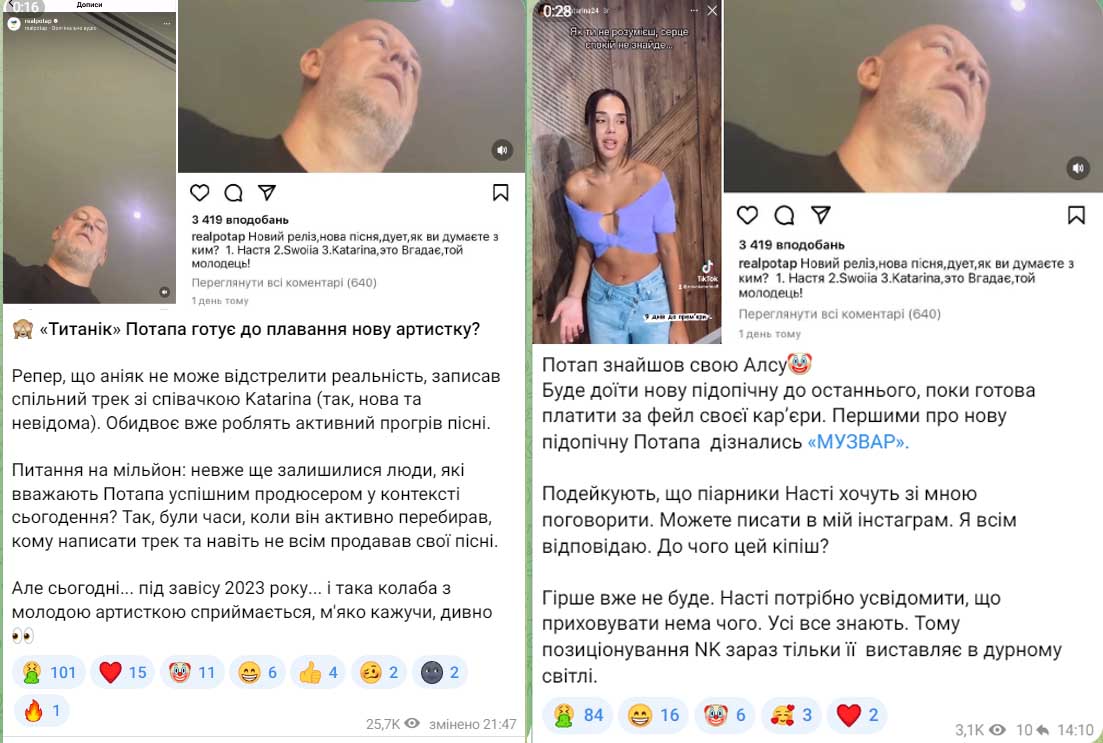
Task: Open the «МУЗВАР» link
Action: (x=858, y=442)
